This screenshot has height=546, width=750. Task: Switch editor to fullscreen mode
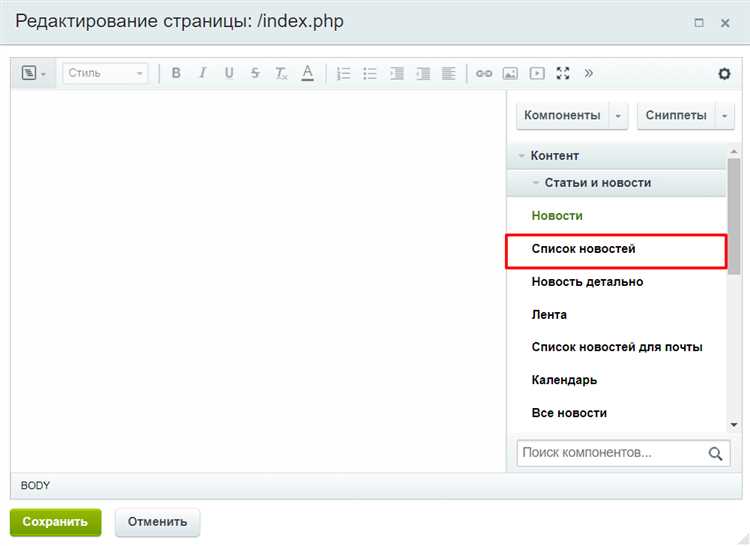(563, 73)
